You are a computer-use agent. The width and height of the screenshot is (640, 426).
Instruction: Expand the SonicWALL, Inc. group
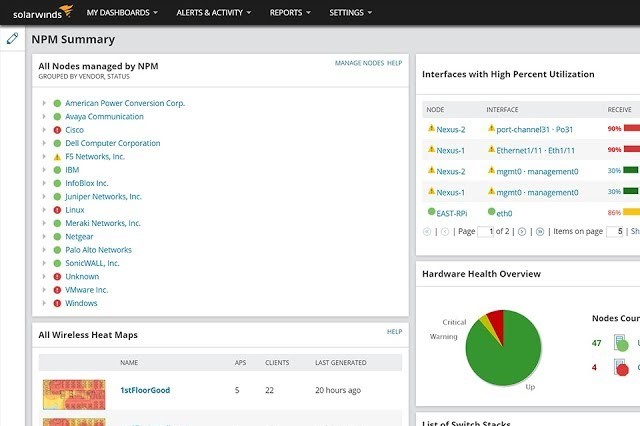44,263
